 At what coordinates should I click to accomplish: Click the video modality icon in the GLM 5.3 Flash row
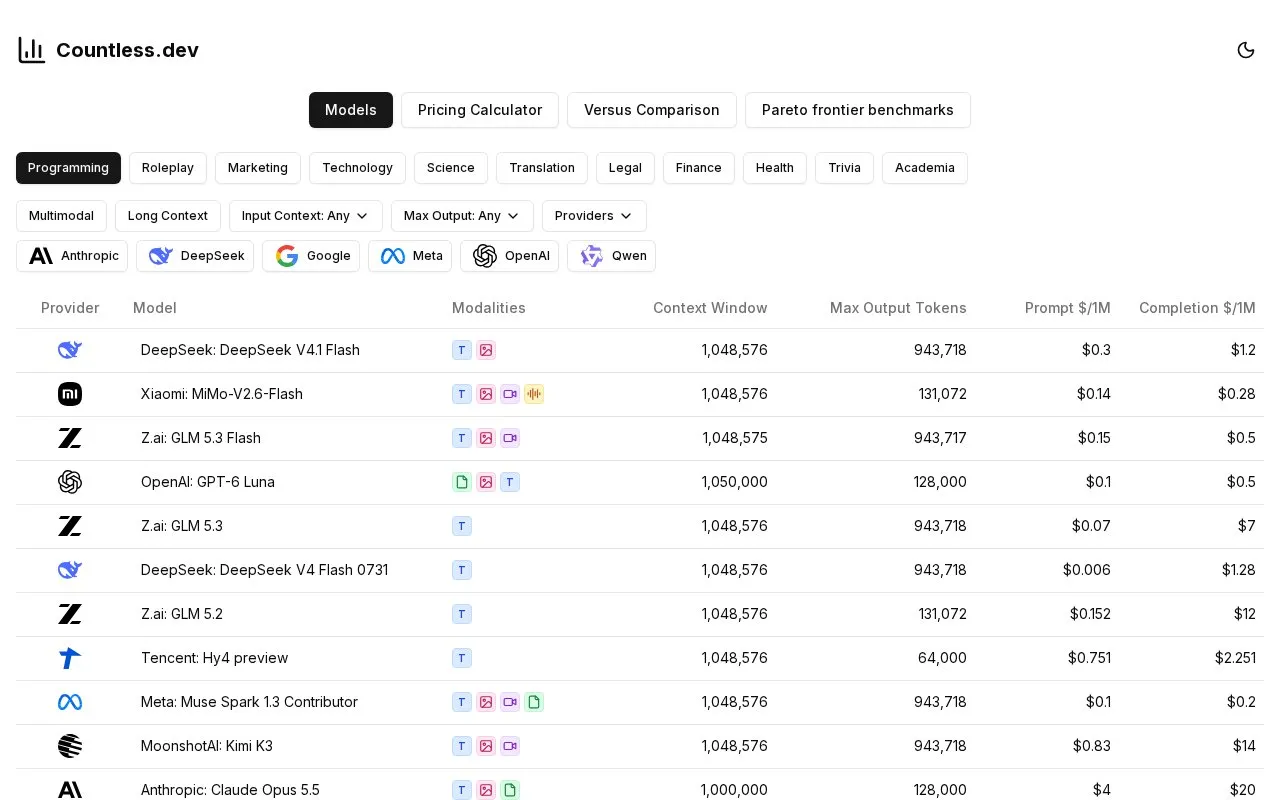coord(510,438)
